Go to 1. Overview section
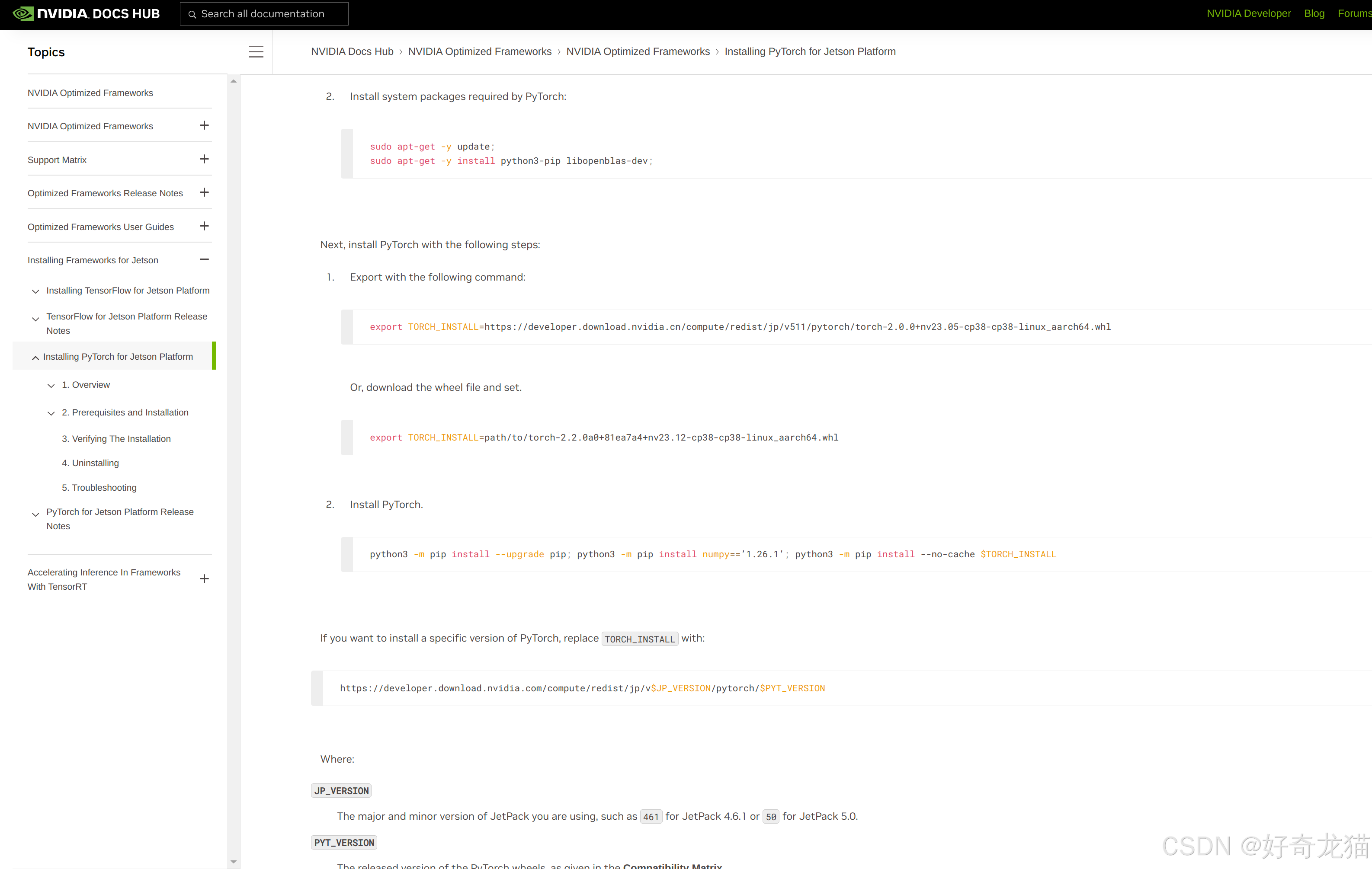Viewport: 1372px width, 869px height. point(86,385)
